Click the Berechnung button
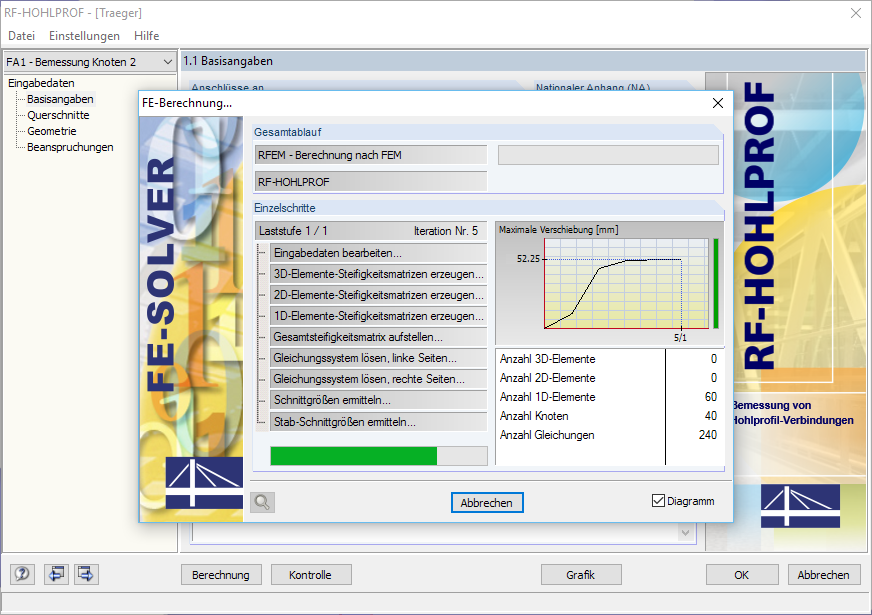Screen dimensions: 872x615 coord(221,574)
